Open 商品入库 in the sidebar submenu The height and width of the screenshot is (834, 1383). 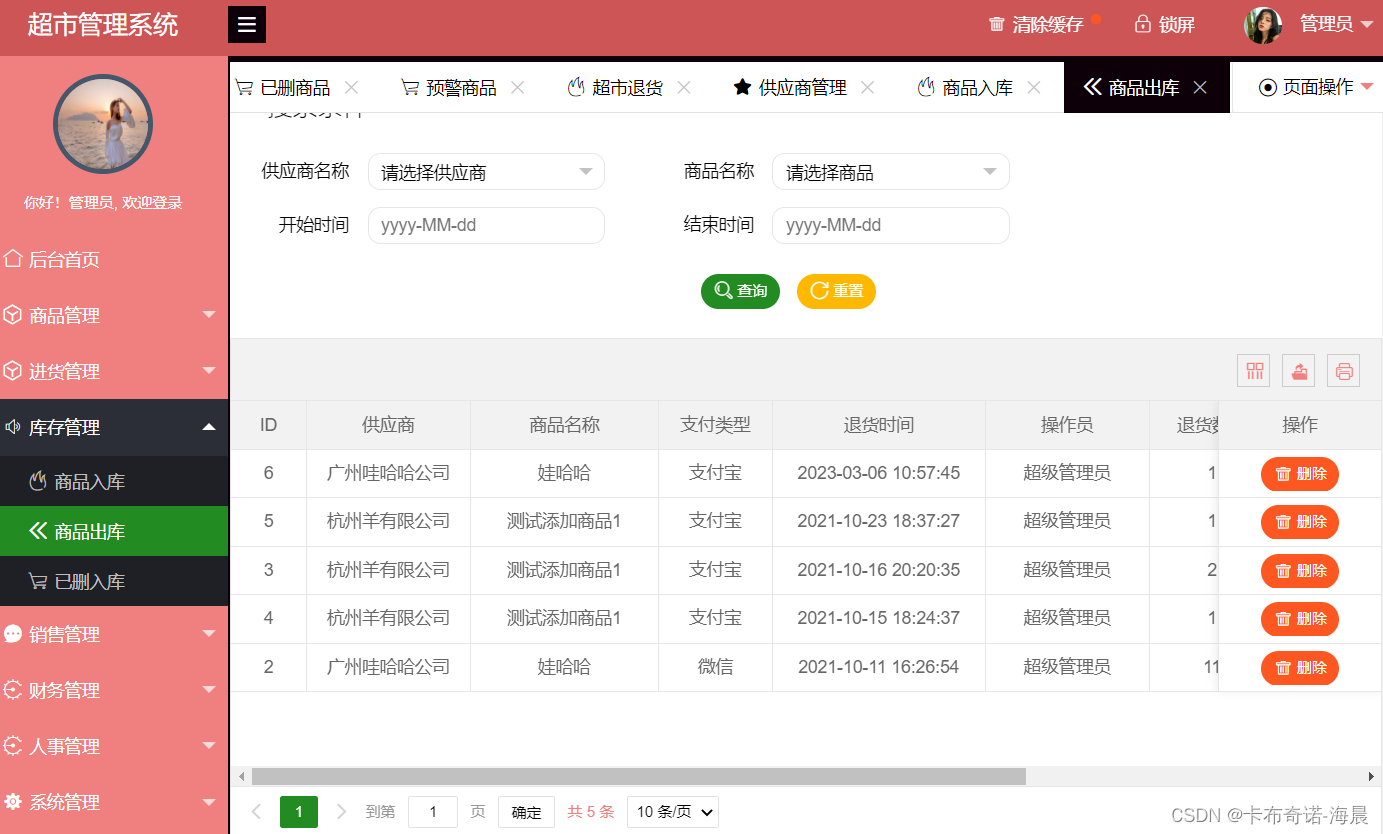[114, 482]
